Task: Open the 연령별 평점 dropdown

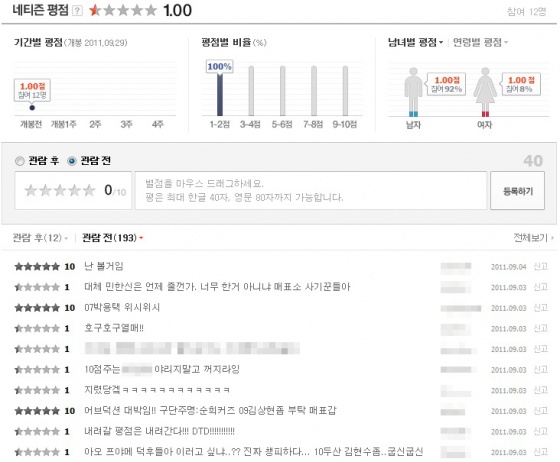Action: [480, 42]
